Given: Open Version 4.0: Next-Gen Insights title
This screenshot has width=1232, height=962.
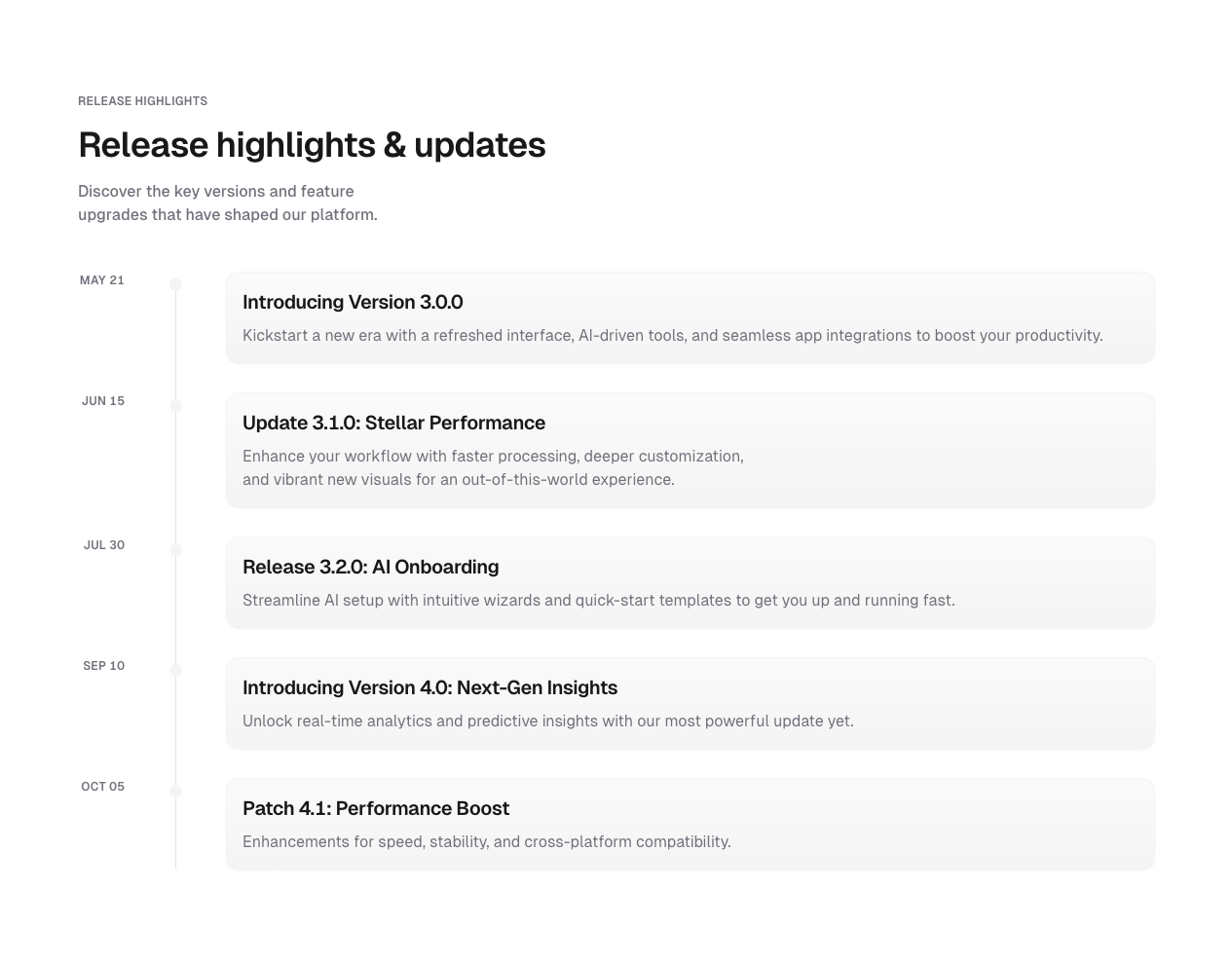Looking at the screenshot, I should (429, 687).
